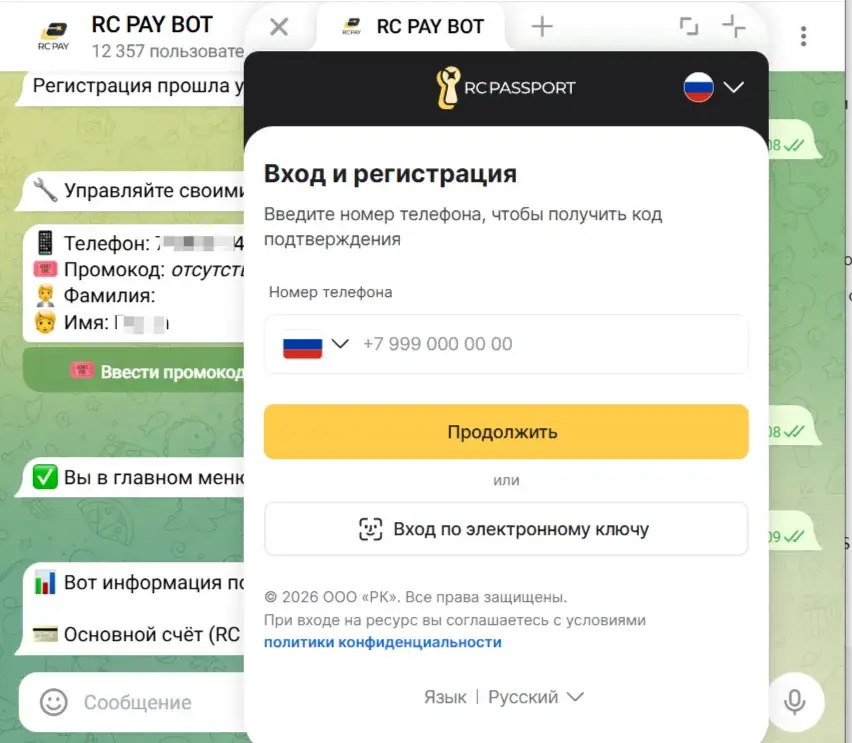The height and width of the screenshot is (743, 852).
Task: Click the Вот информация message line
Action: coord(140,582)
